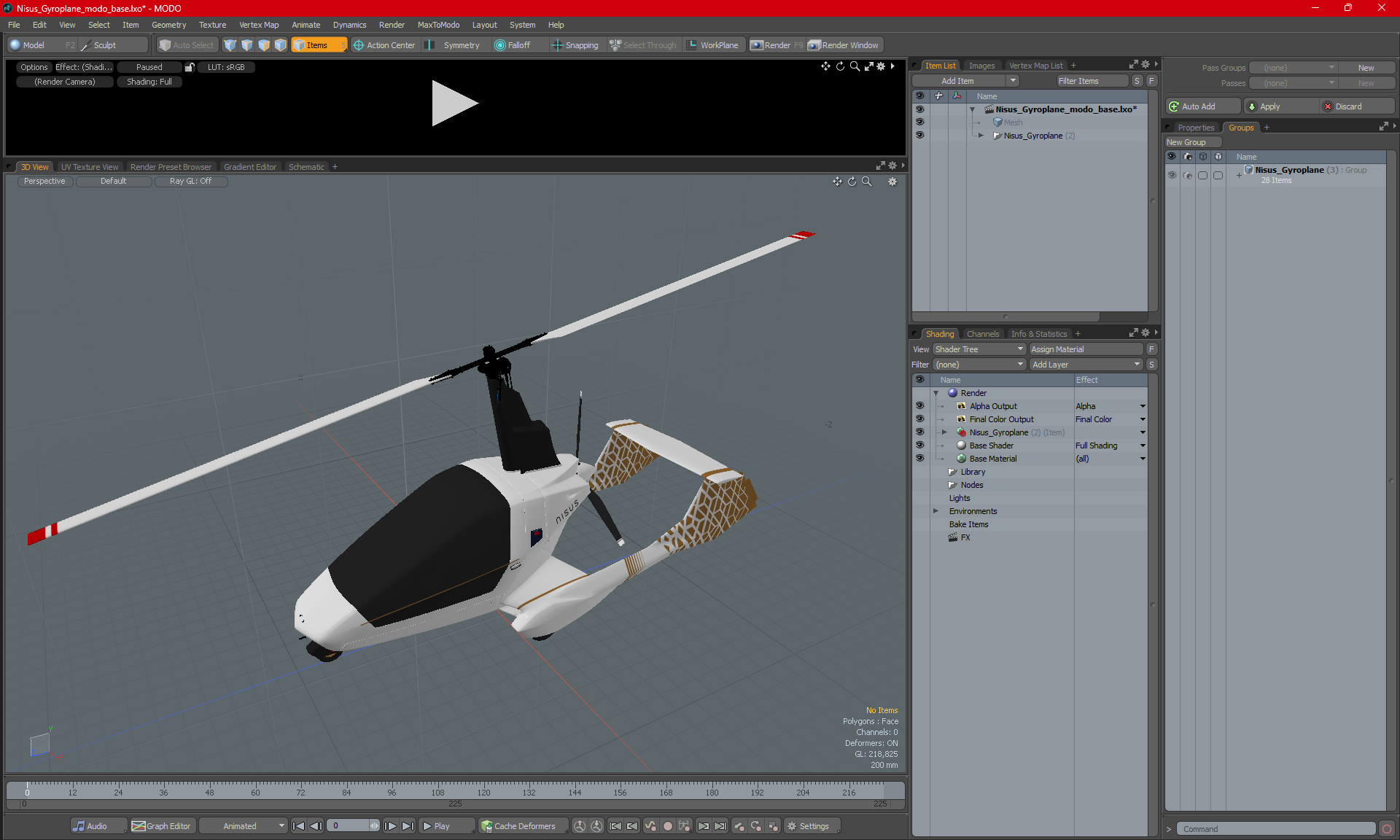Open the Shader Tree view dropdown

(979, 349)
